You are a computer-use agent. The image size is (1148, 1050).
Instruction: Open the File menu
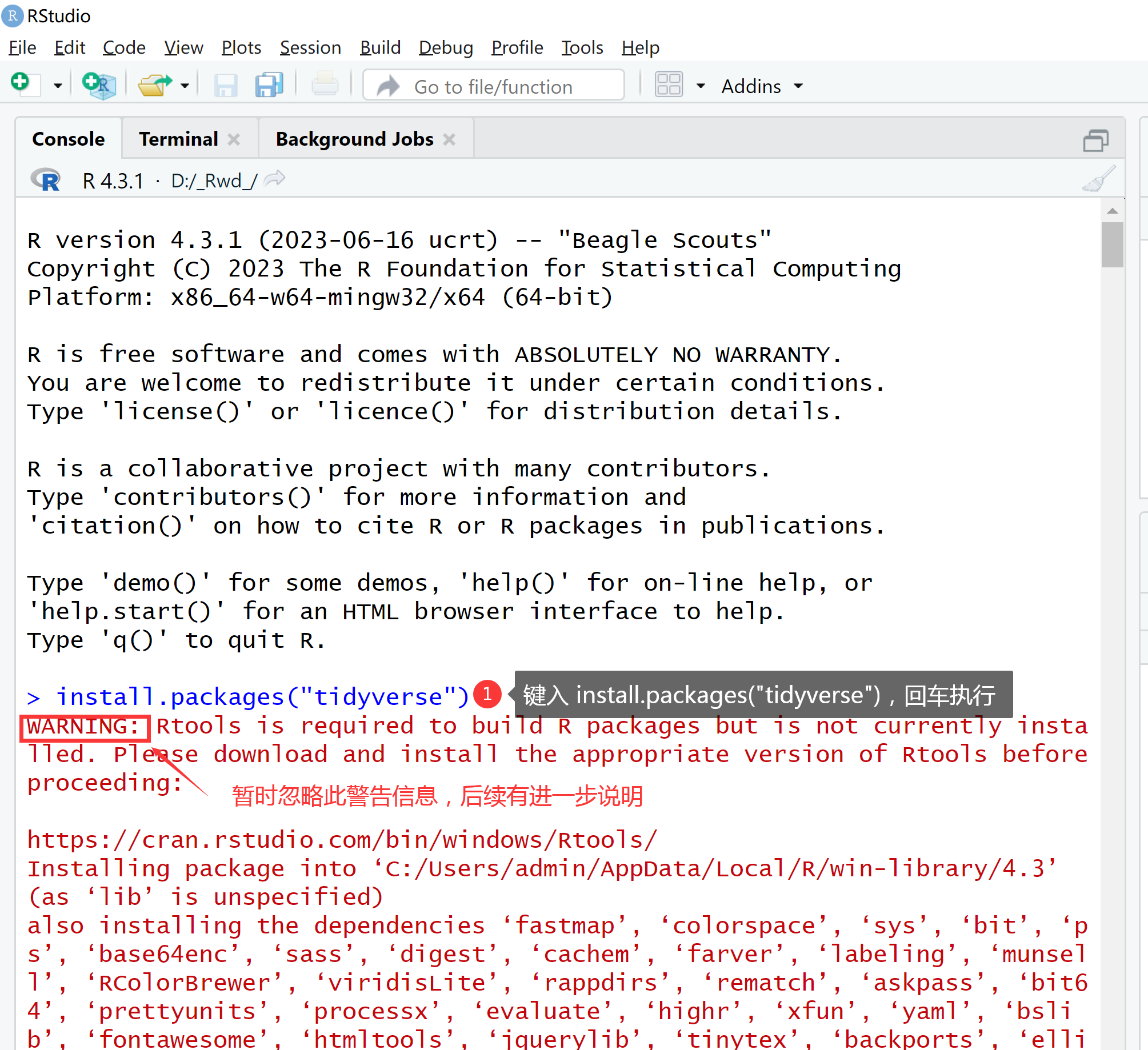[23, 47]
